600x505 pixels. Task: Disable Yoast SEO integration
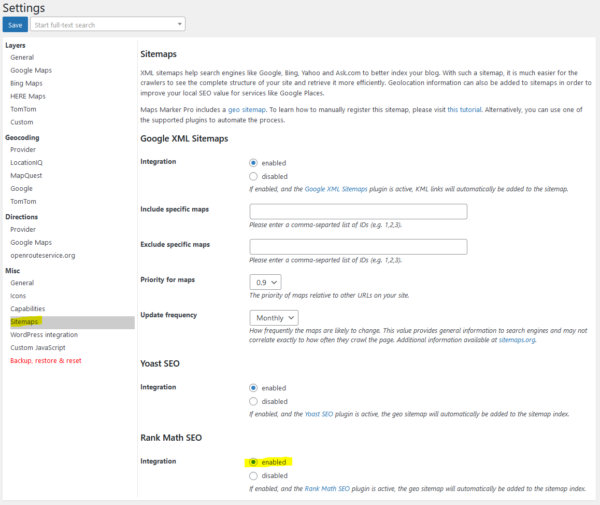tap(254, 401)
